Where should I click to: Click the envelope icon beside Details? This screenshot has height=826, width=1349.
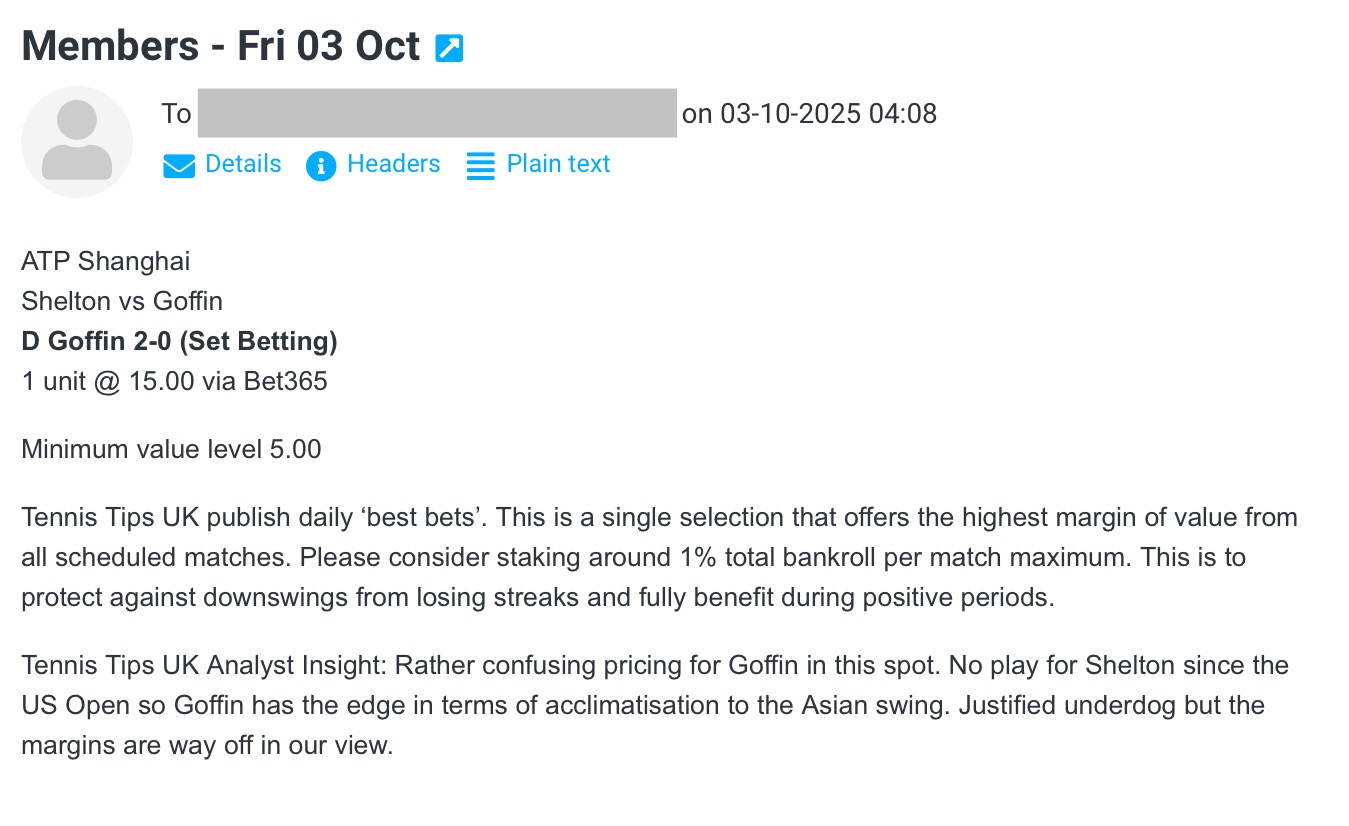179,166
